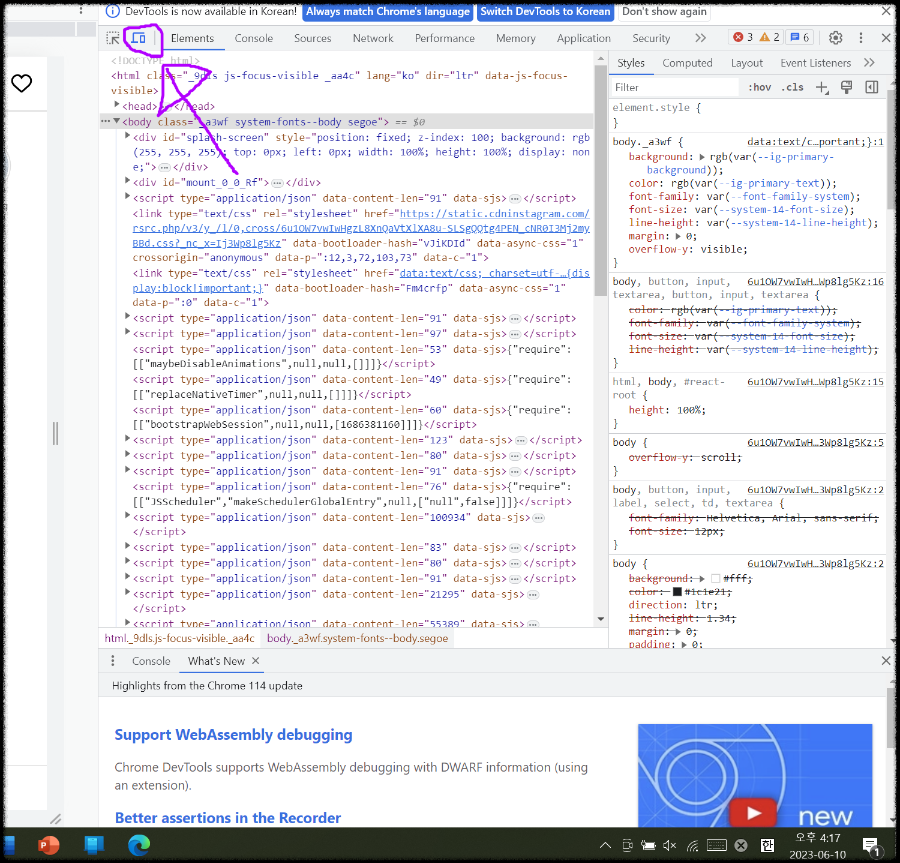Open the Sources tab
Screen dimensions: 900x863
point(313,38)
